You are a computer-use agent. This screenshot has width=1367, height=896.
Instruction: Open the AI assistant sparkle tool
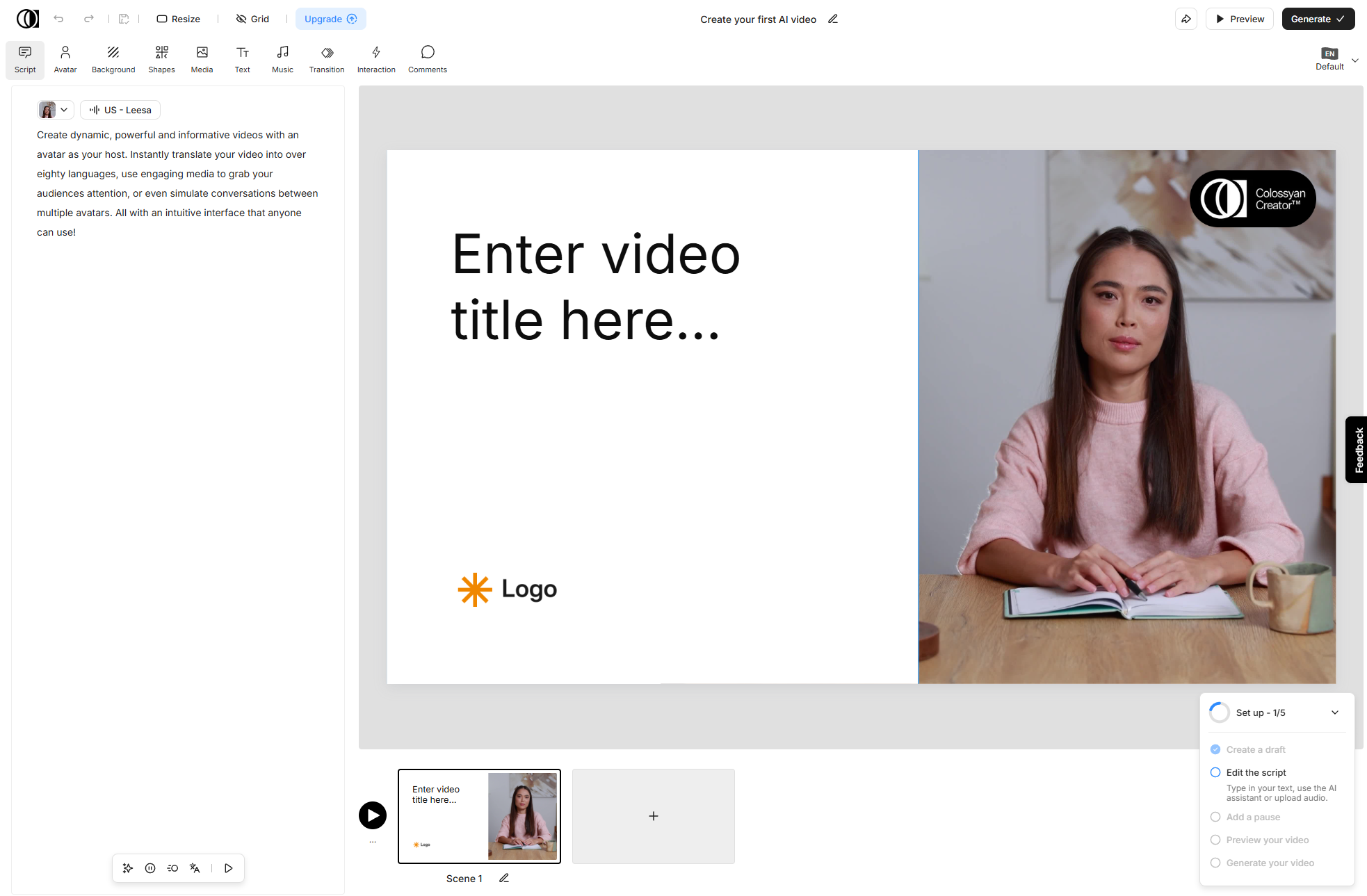[128, 868]
